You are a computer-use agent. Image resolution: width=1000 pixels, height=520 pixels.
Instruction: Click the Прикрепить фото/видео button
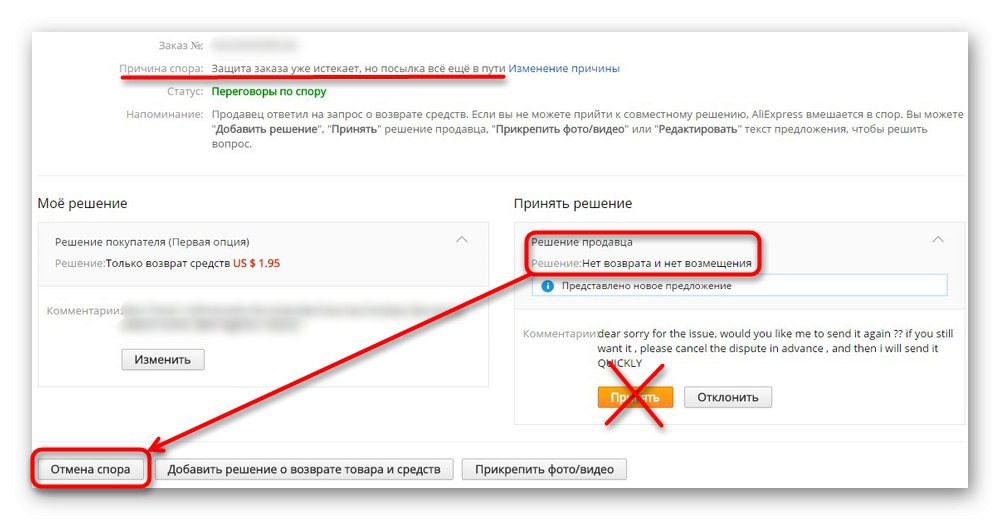544,469
